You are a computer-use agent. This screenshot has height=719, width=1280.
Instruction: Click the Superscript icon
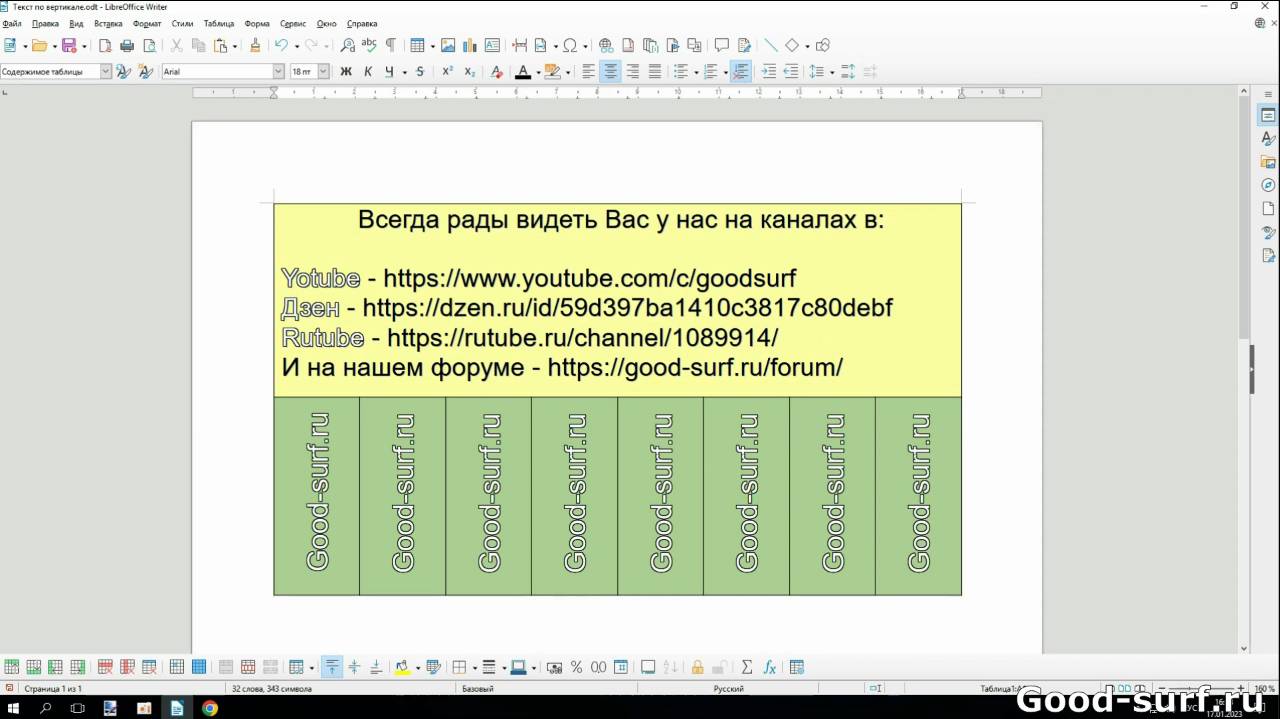click(x=448, y=71)
